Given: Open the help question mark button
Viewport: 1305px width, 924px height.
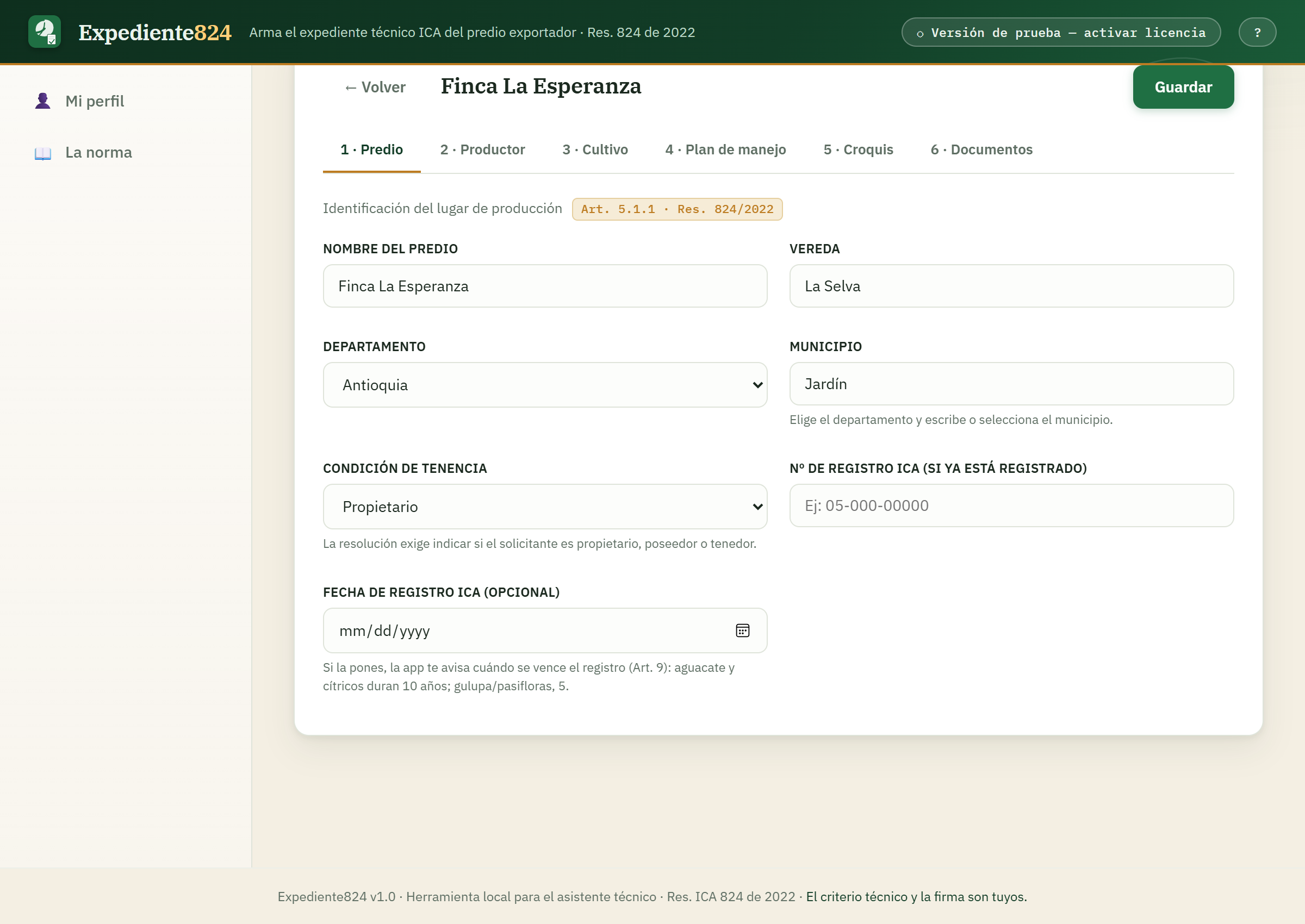Looking at the screenshot, I should 1257,33.
